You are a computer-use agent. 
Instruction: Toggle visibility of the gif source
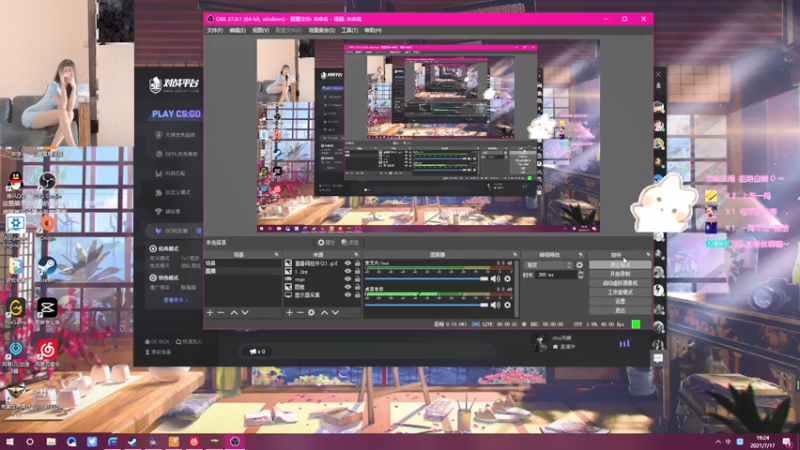click(x=347, y=263)
